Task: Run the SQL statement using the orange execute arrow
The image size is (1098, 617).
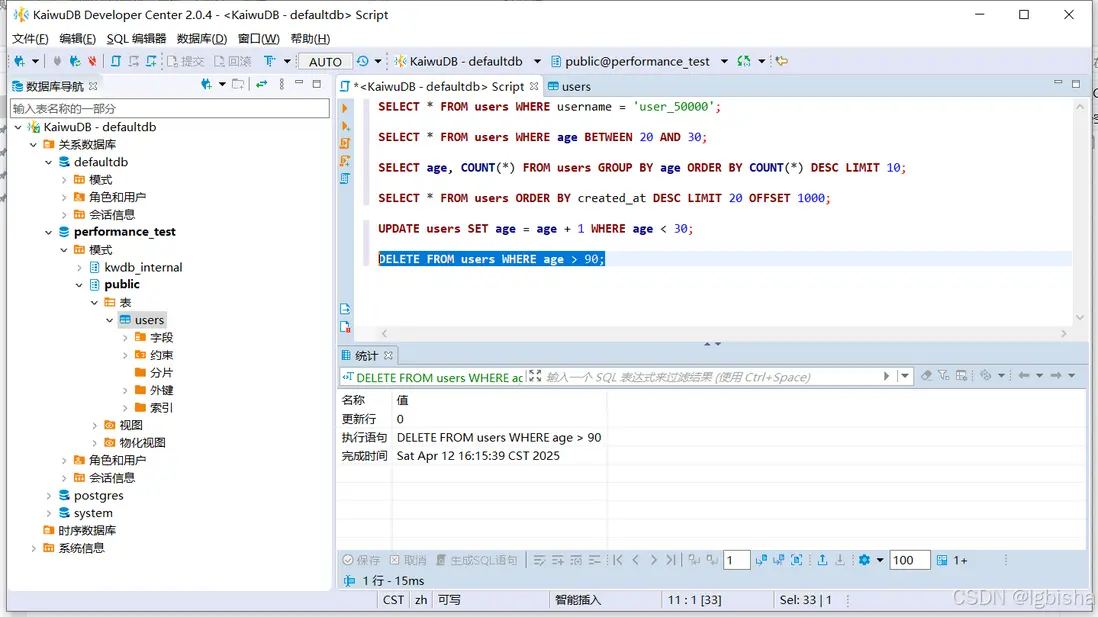Action: click(x=345, y=108)
